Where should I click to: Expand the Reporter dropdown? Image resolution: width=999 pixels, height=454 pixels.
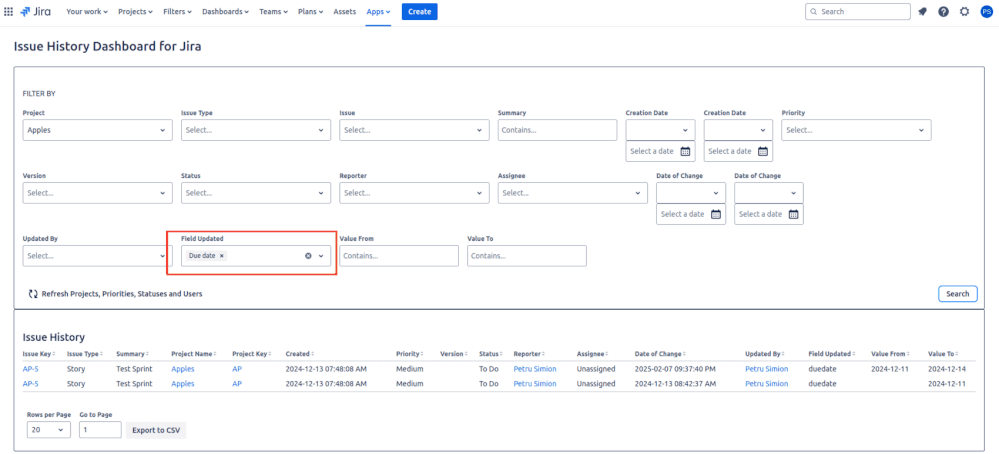[x=414, y=192]
